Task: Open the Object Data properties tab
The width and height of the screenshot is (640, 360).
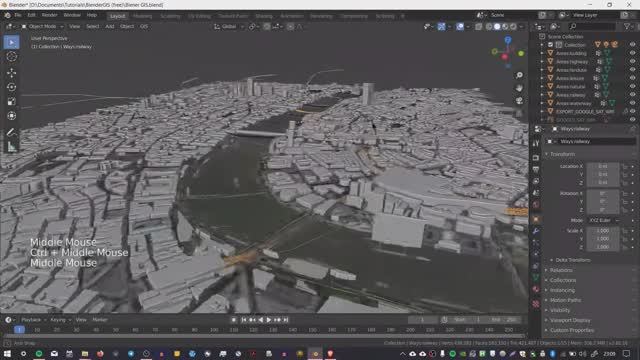Action: [536, 278]
